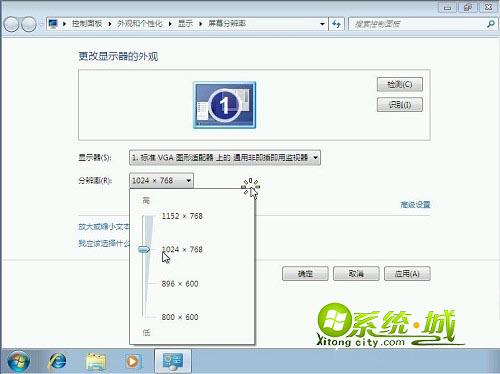Minimize the Control Panel window
500x374 pixels.
point(448,7)
